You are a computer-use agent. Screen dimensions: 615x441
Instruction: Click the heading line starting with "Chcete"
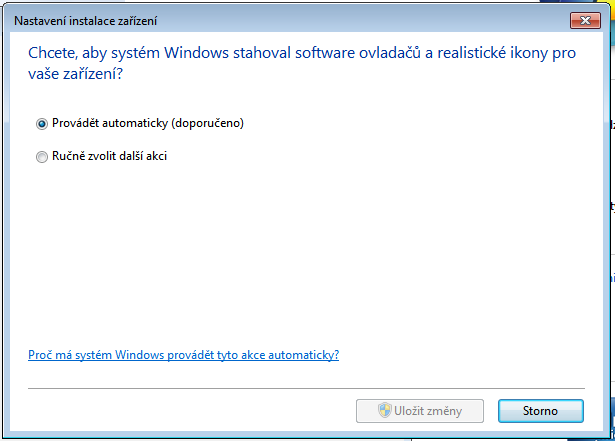coord(300,54)
